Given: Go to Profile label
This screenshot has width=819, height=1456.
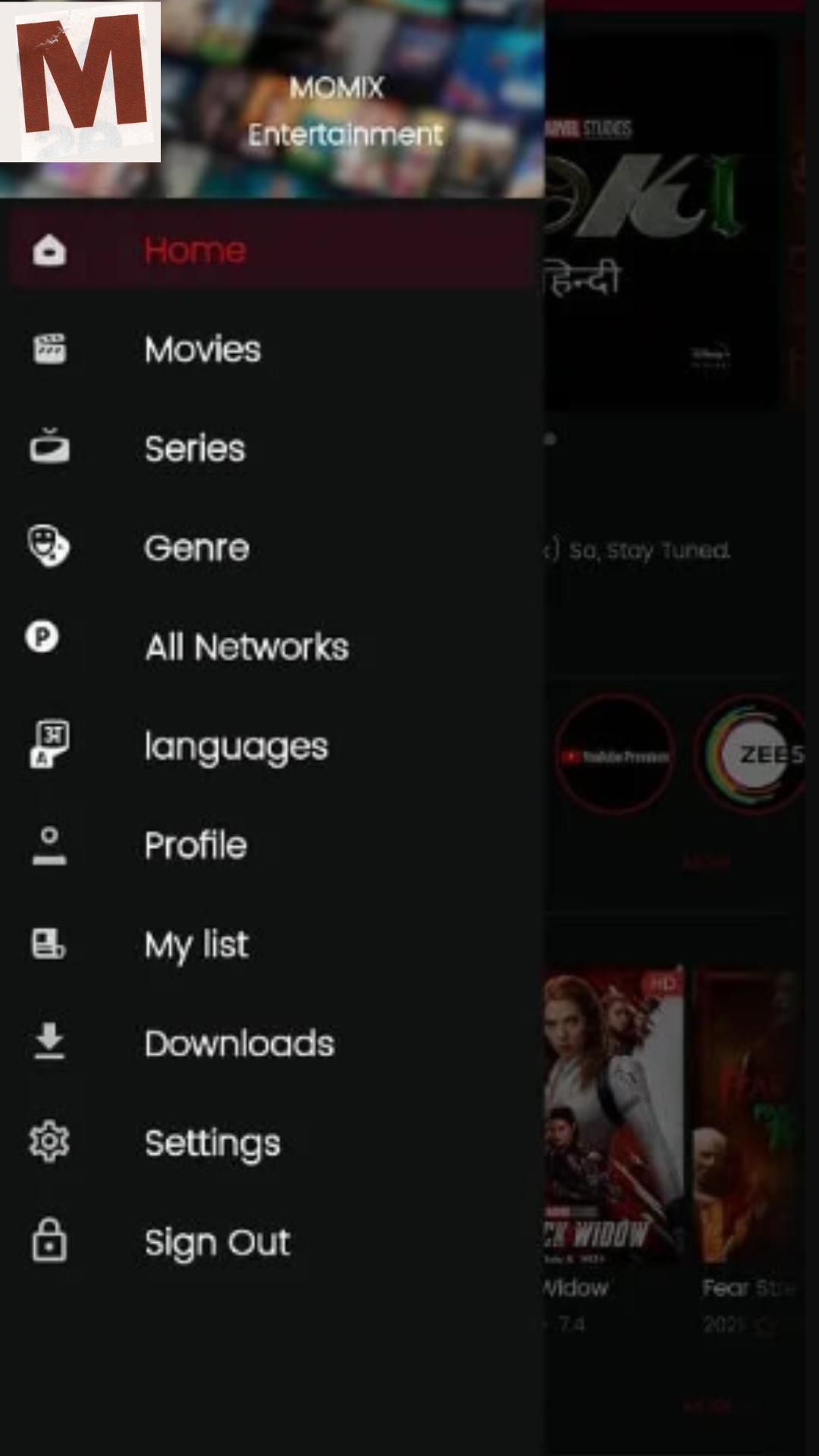Looking at the screenshot, I should 196,845.
